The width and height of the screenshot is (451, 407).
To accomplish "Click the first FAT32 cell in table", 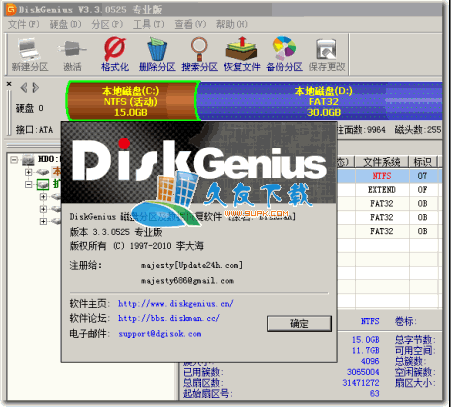I will tap(382, 203).
